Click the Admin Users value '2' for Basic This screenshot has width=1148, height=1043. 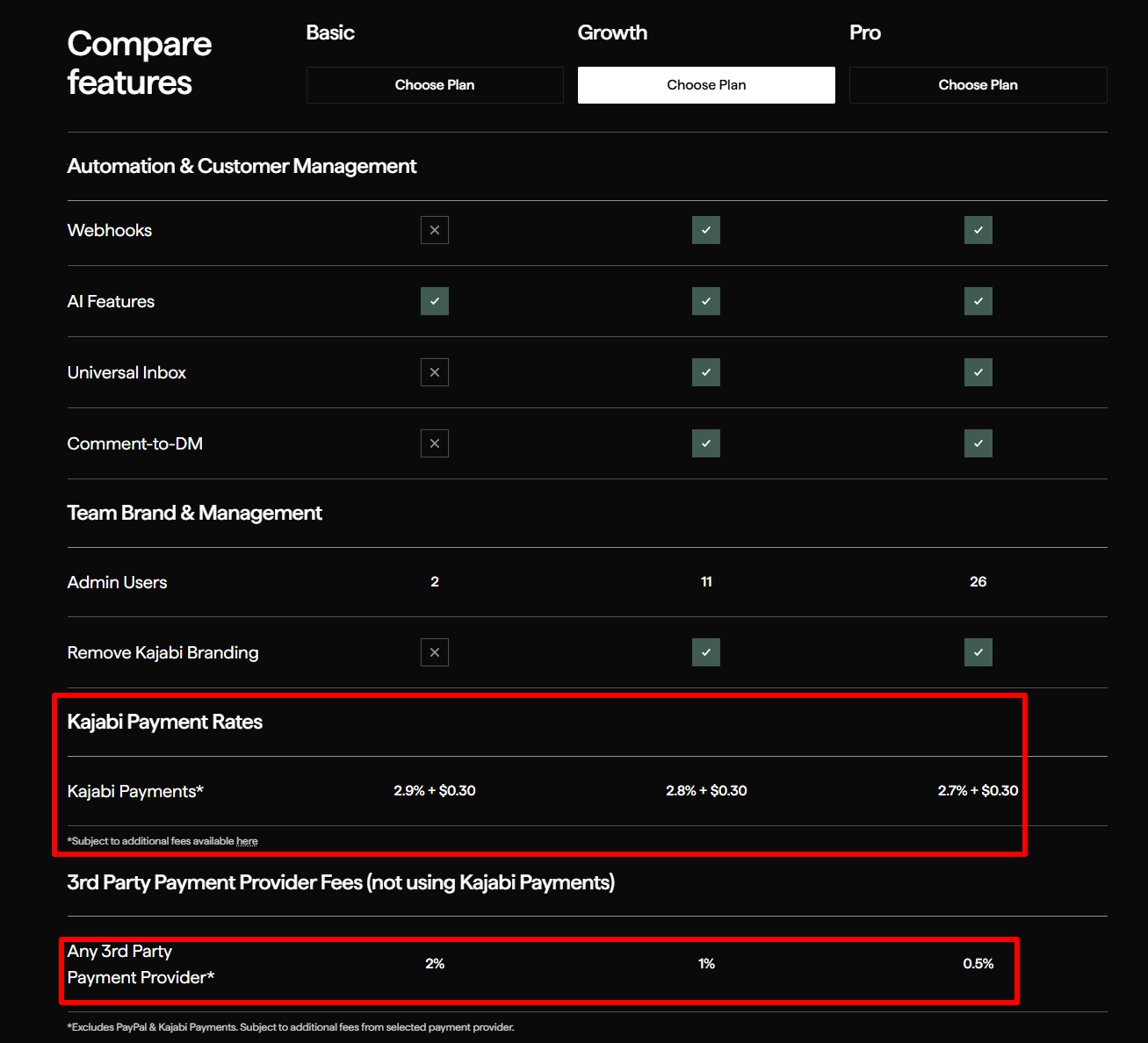point(435,581)
